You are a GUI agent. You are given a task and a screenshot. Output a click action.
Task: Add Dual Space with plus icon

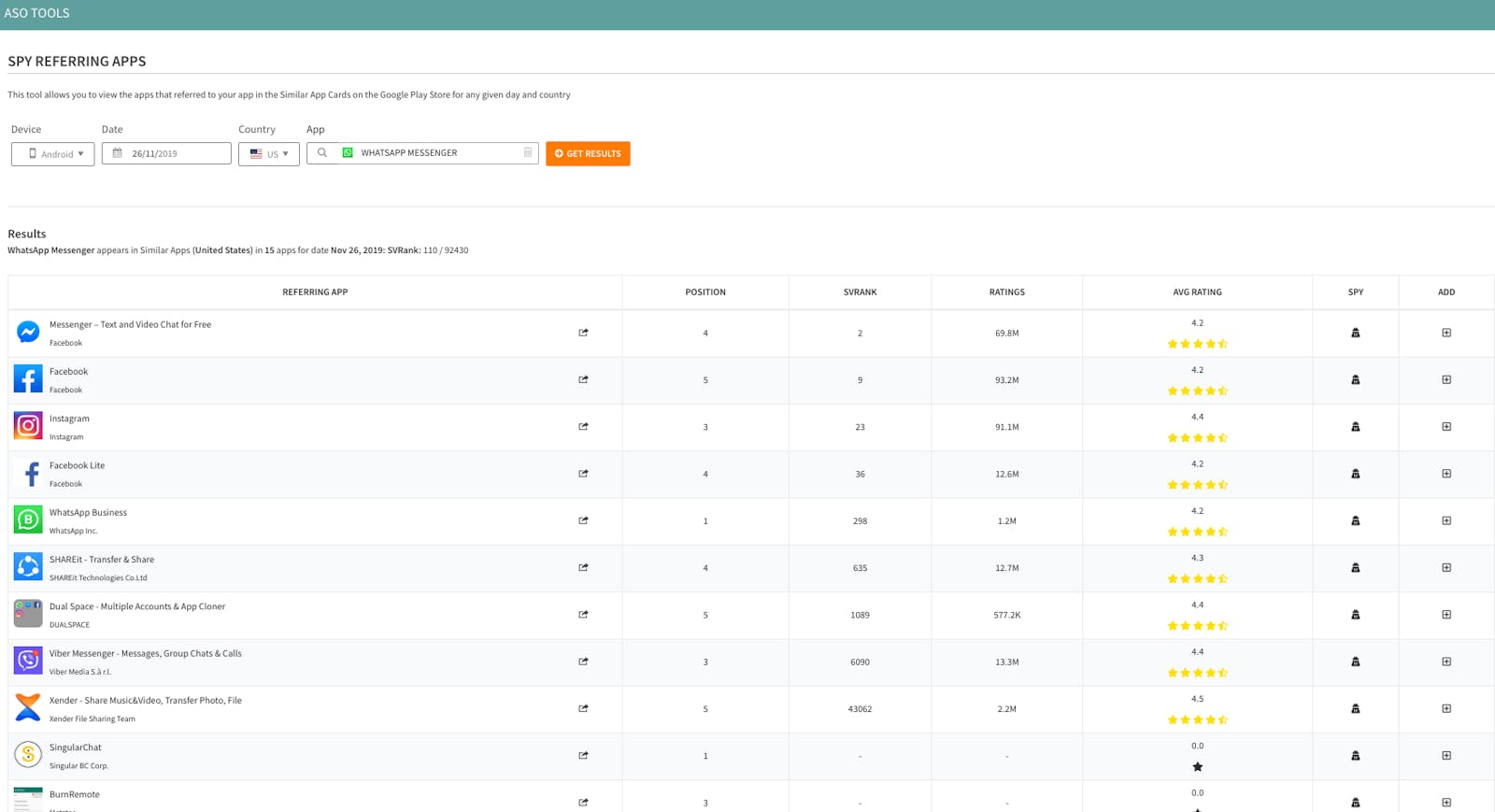[1446, 615]
